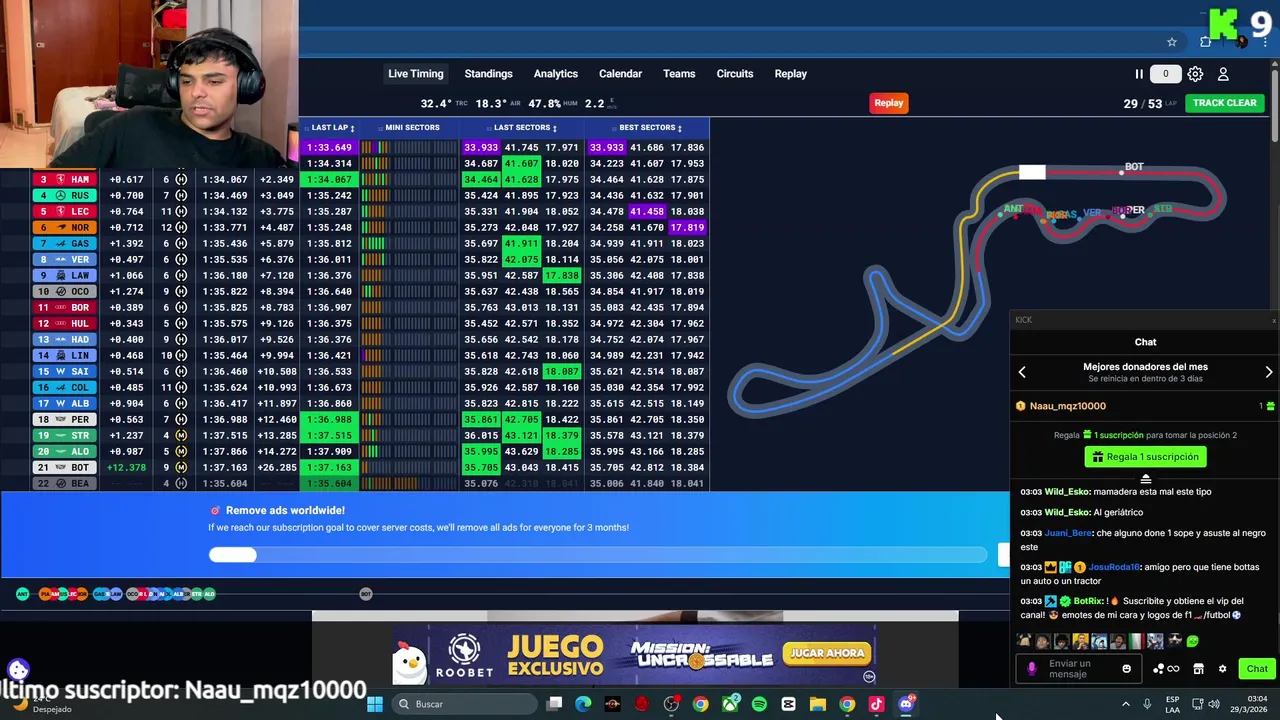The width and height of the screenshot is (1280, 720).
Task: Open Microsoft Edge from the taskbar
Action: [583, 704]
